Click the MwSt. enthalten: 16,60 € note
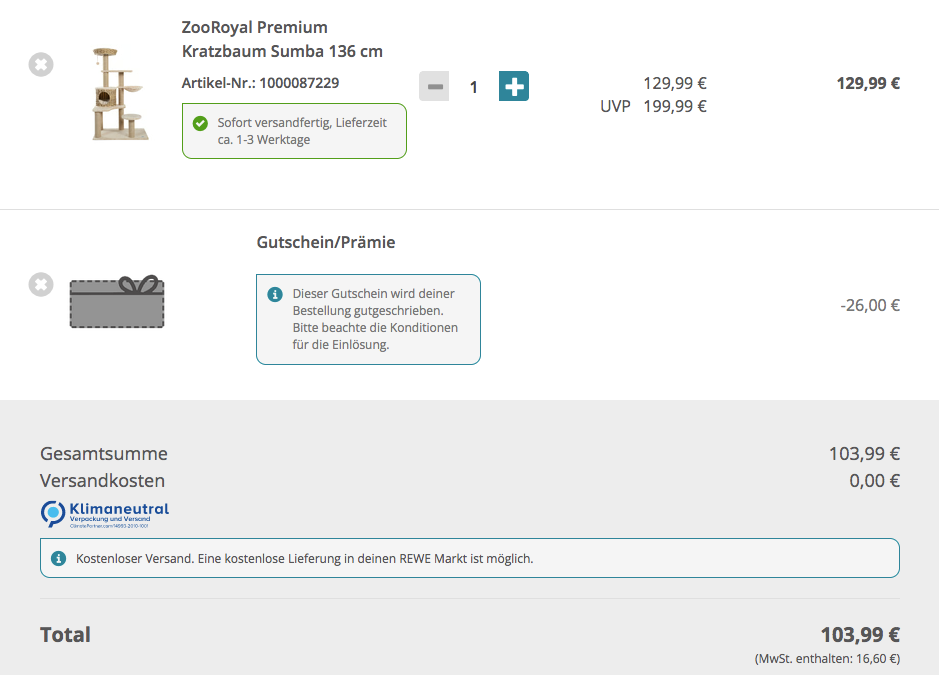 tap(827, 659)
